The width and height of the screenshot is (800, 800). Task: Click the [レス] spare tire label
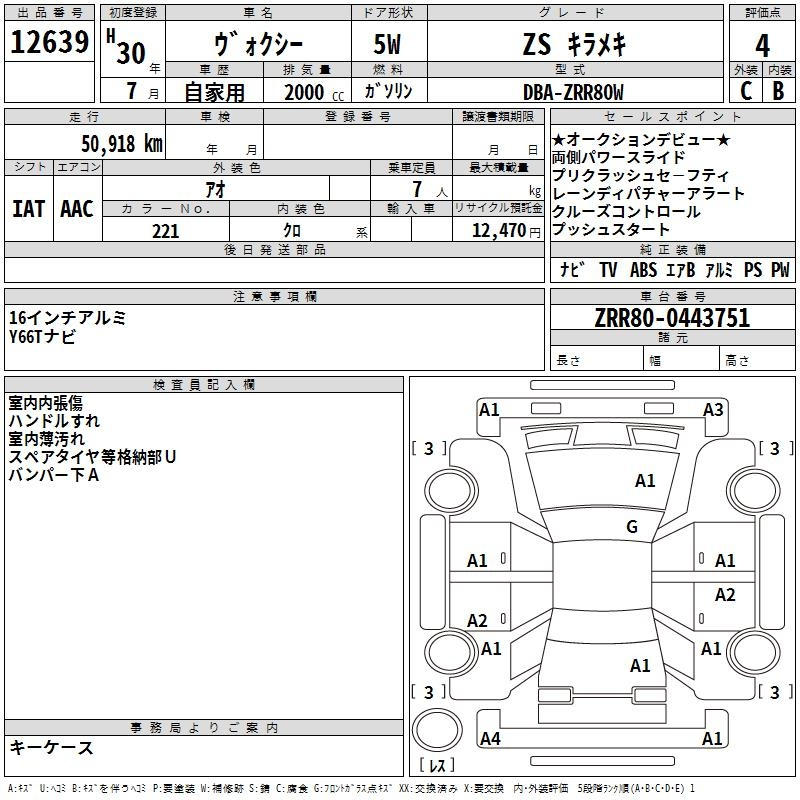click(437, 765)
